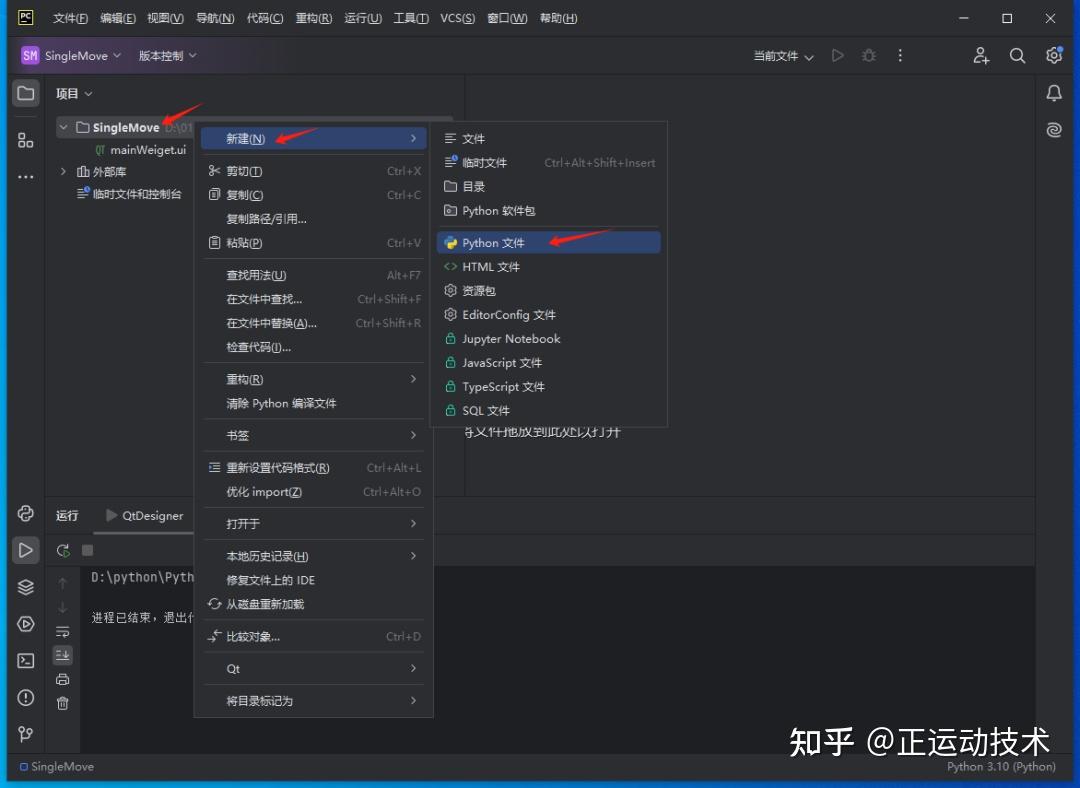This screenshot has width=1080, height=788.
Task: Select the Run tool window icon
Action: 25,550
